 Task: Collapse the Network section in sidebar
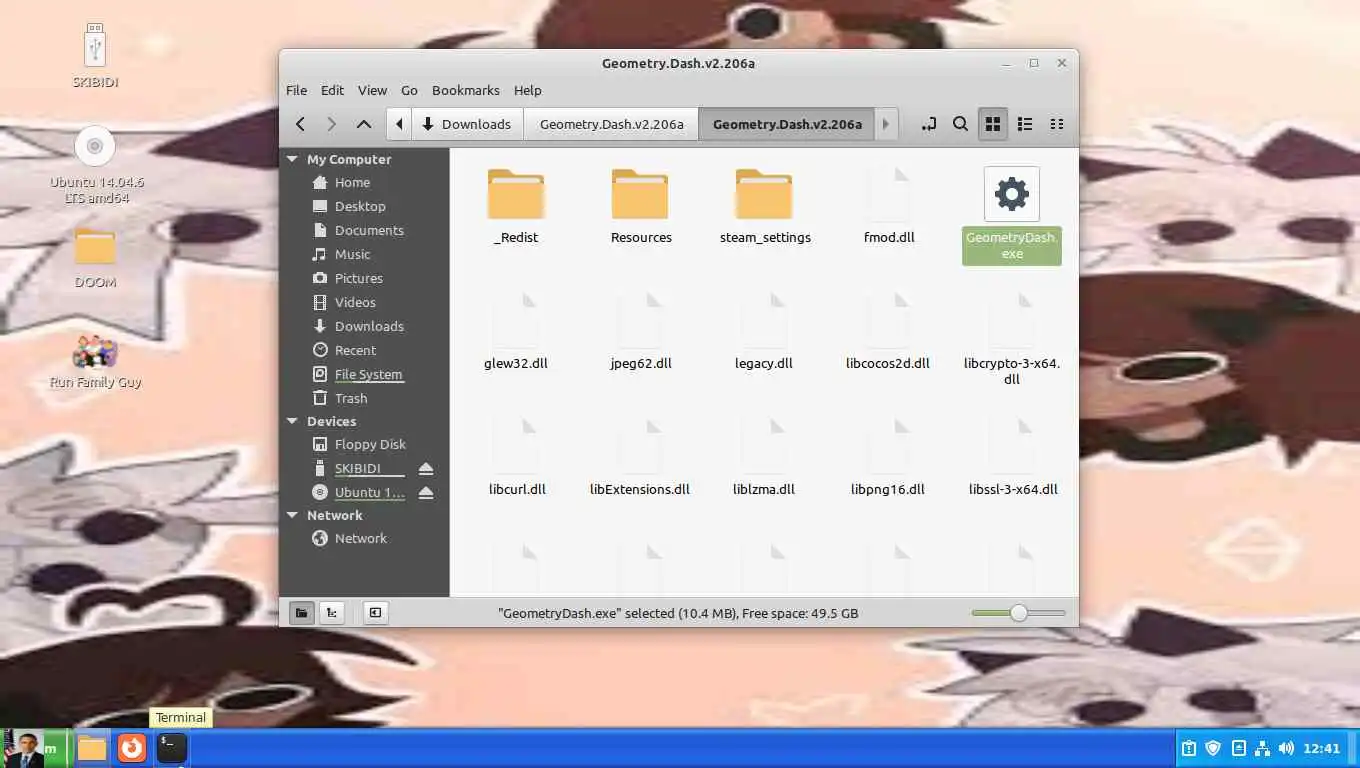[292, 515]
